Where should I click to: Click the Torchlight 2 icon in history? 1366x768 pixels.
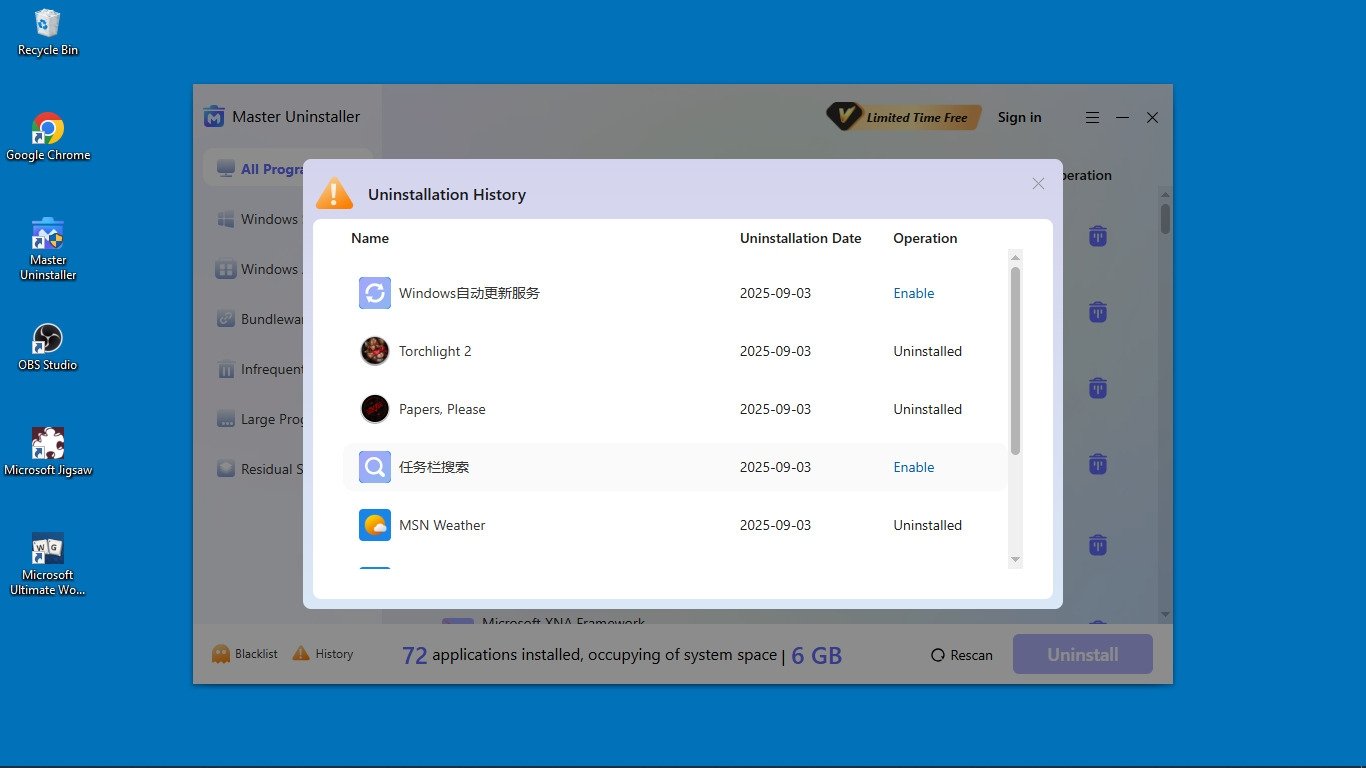click(x=374, y=351)
